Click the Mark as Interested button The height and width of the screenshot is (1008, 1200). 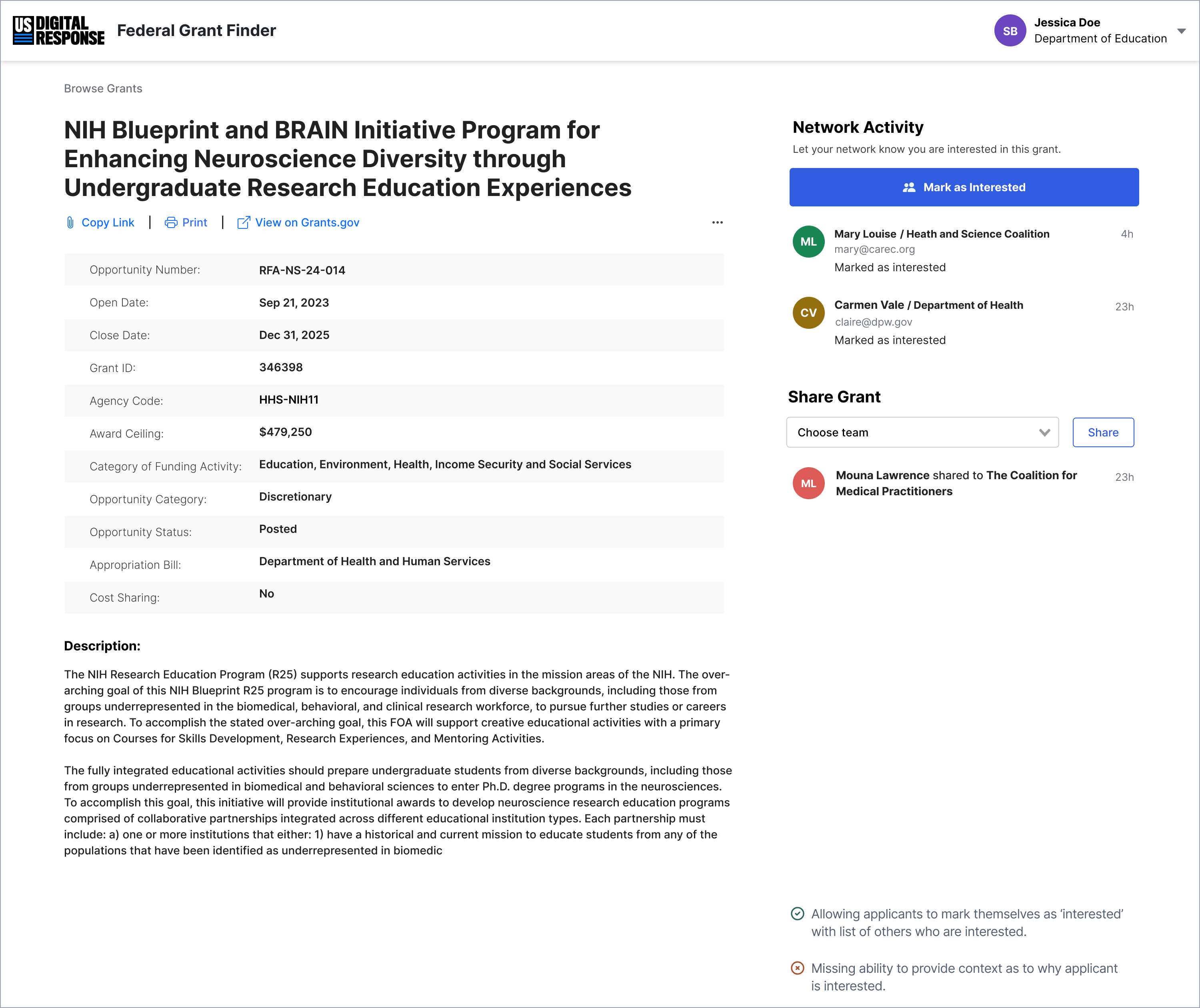[964, 187]
